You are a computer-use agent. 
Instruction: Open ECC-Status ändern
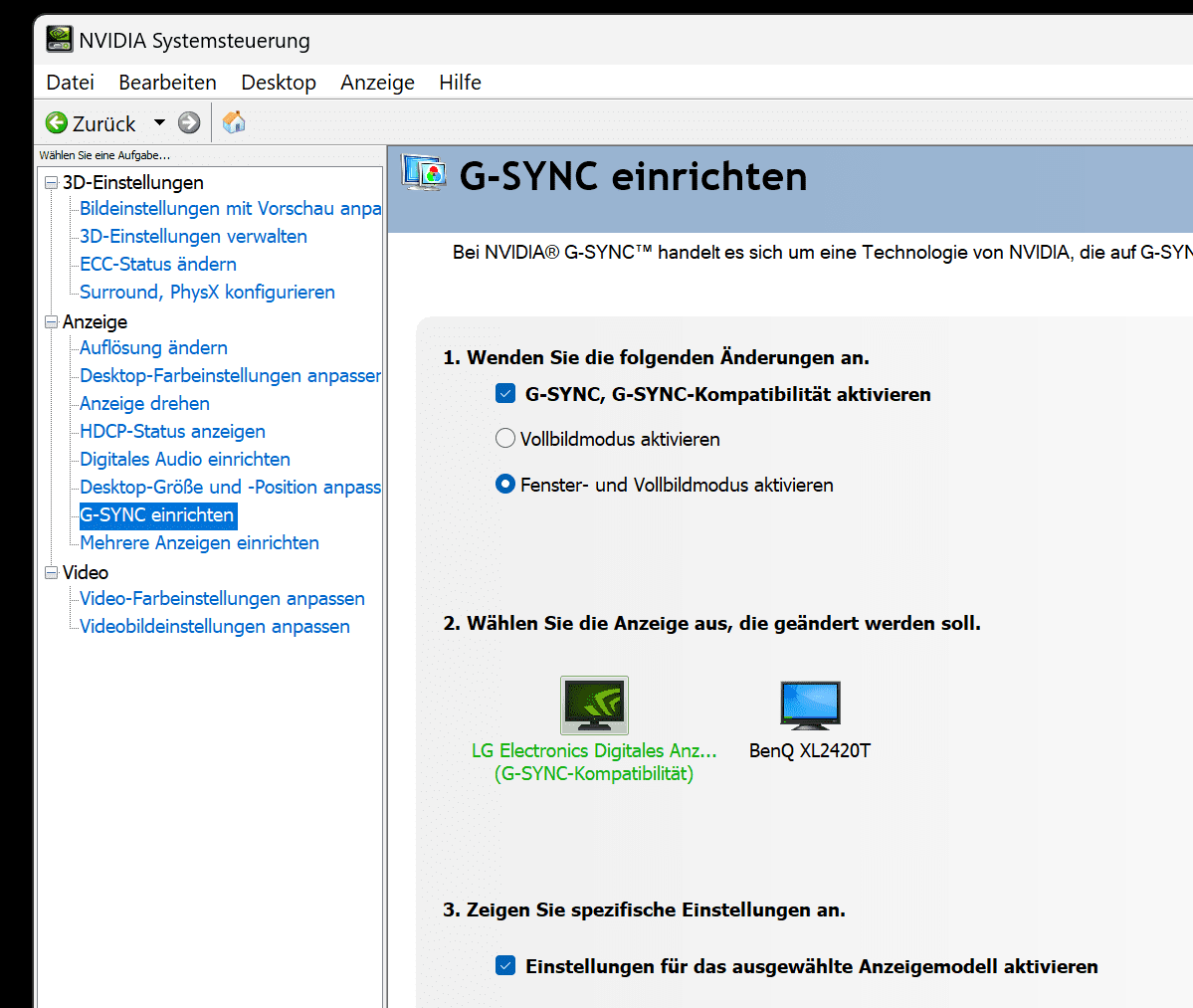[158, 264]
